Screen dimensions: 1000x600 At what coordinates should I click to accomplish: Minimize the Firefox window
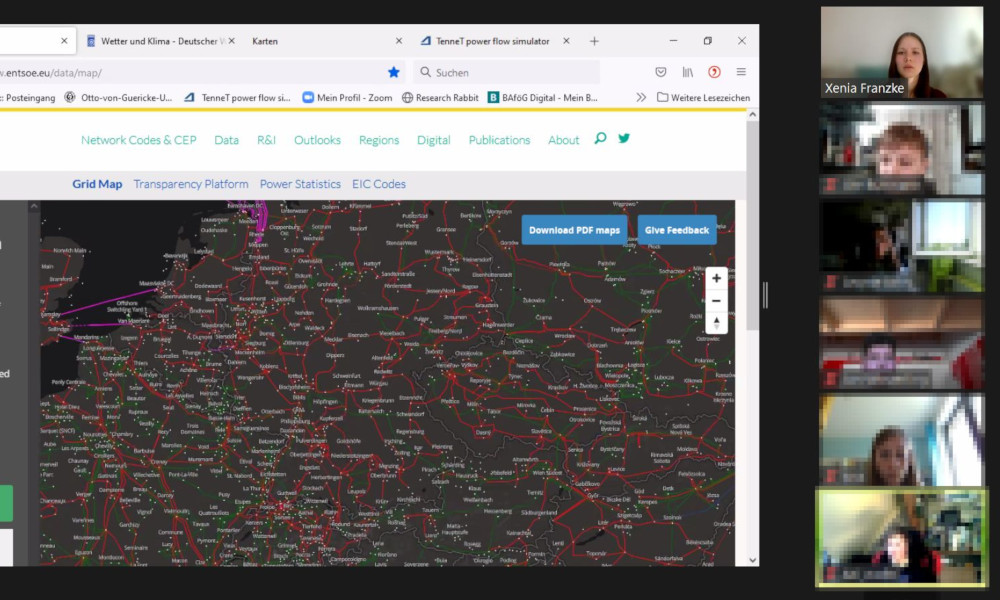tap(673, 41)
